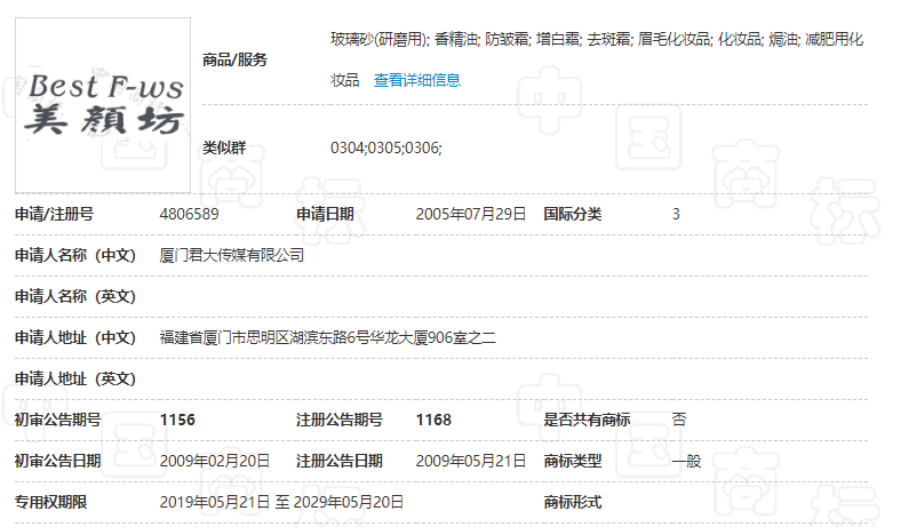Click the 商品/服务 label
Viewport: 902px width, 528px height.
point(235,60)
